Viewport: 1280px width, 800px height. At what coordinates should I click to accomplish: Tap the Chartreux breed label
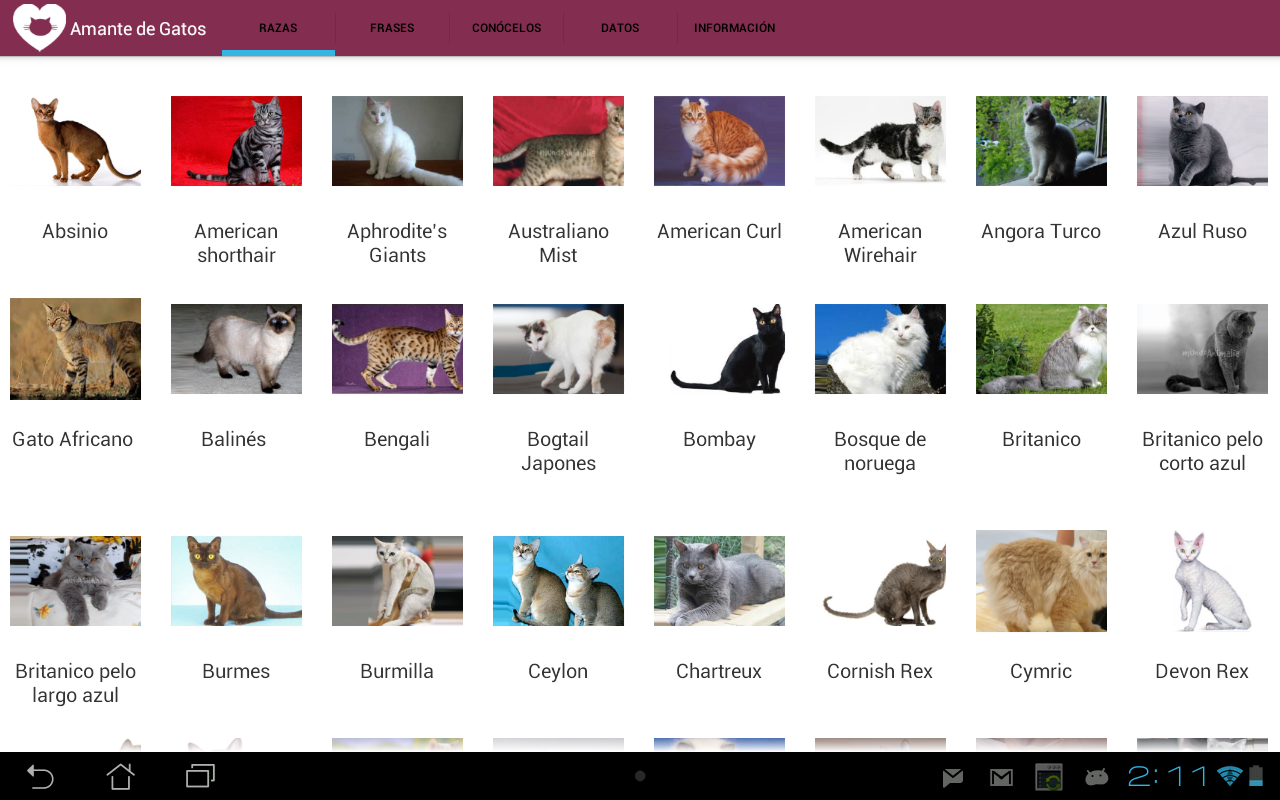coord(719,671)
